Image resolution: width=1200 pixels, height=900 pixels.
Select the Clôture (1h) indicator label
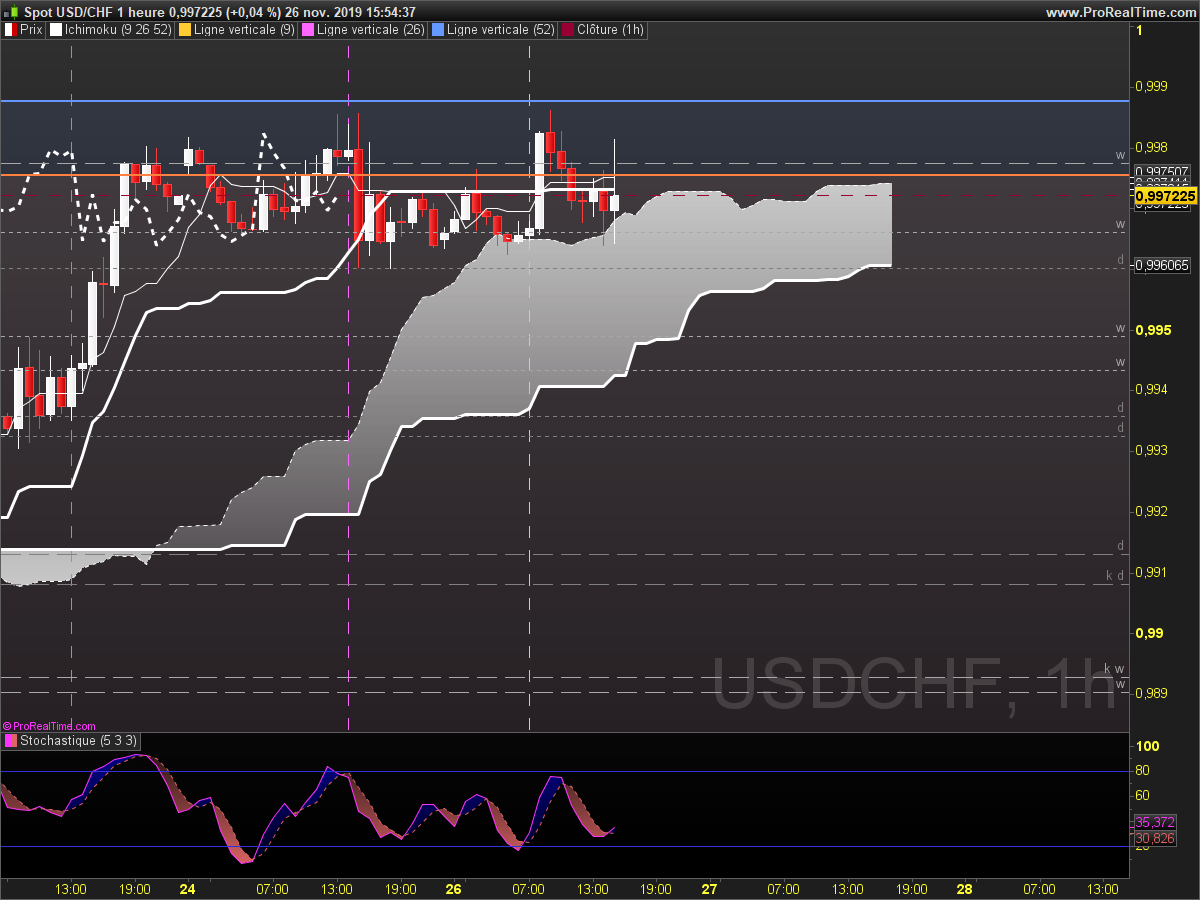(x=610, y=31)
